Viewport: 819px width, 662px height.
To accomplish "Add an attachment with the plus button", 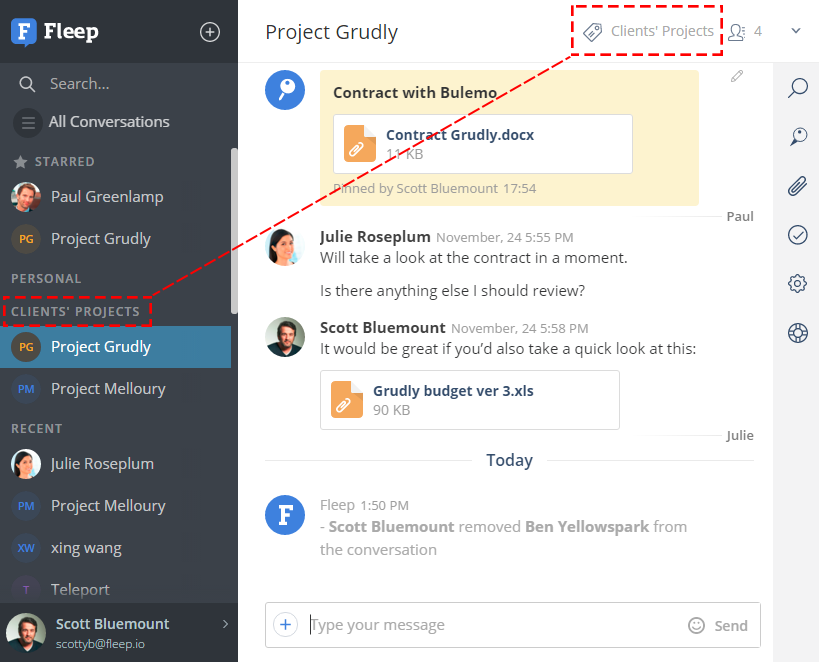I will pyautogui.click(x=285, y=624).
